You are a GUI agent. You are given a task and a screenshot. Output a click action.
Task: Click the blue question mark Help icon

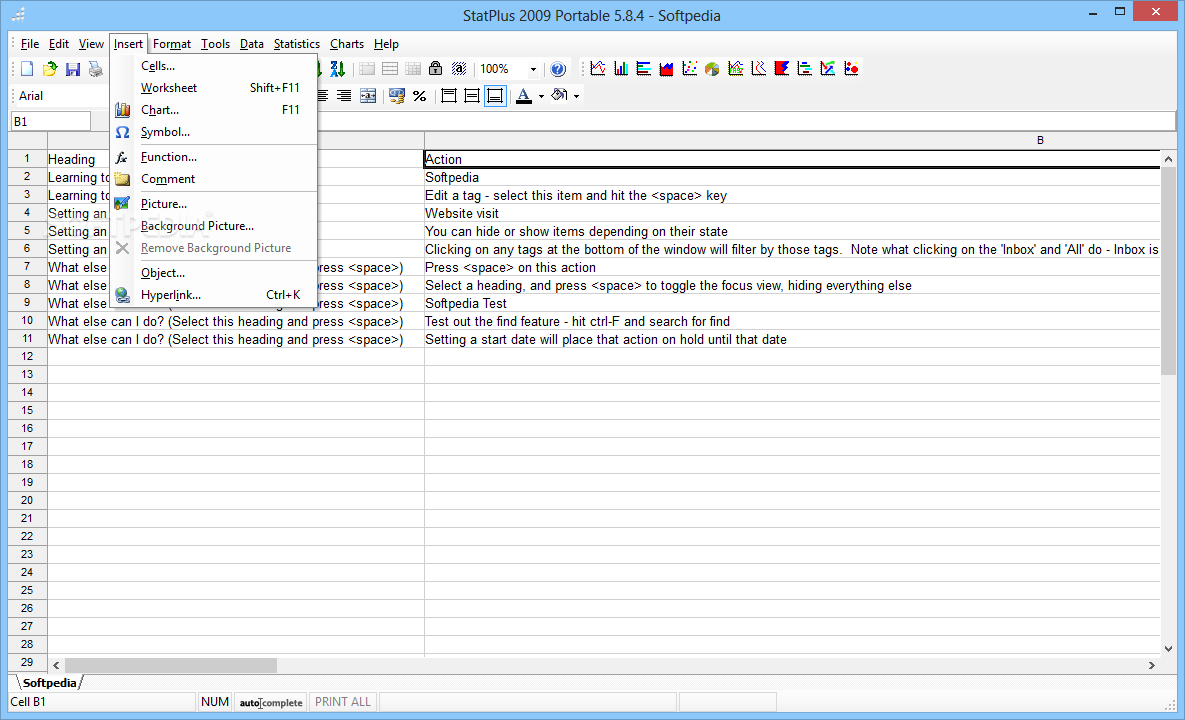(558, 69)
